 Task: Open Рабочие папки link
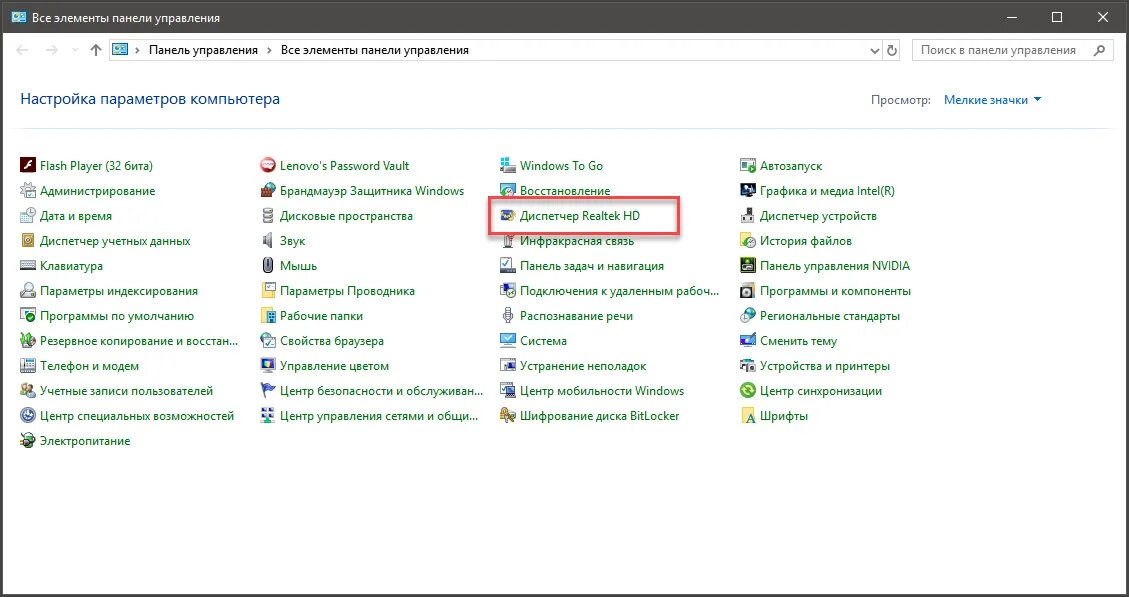(x=321, y=315)
